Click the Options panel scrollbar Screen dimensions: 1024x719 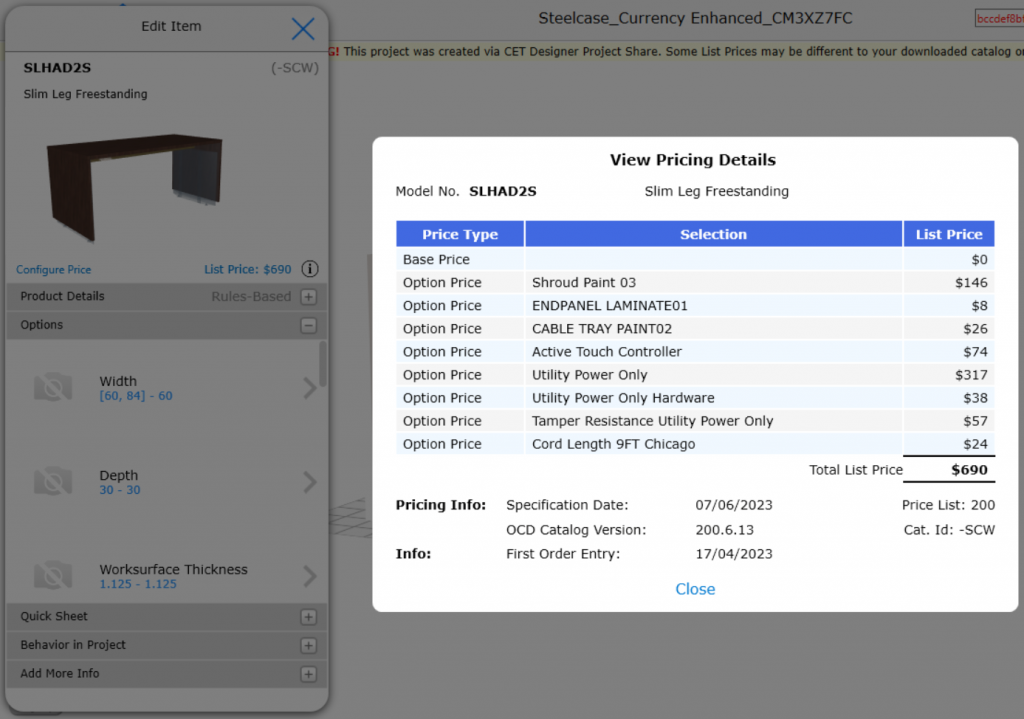click(x=323, y=364)
